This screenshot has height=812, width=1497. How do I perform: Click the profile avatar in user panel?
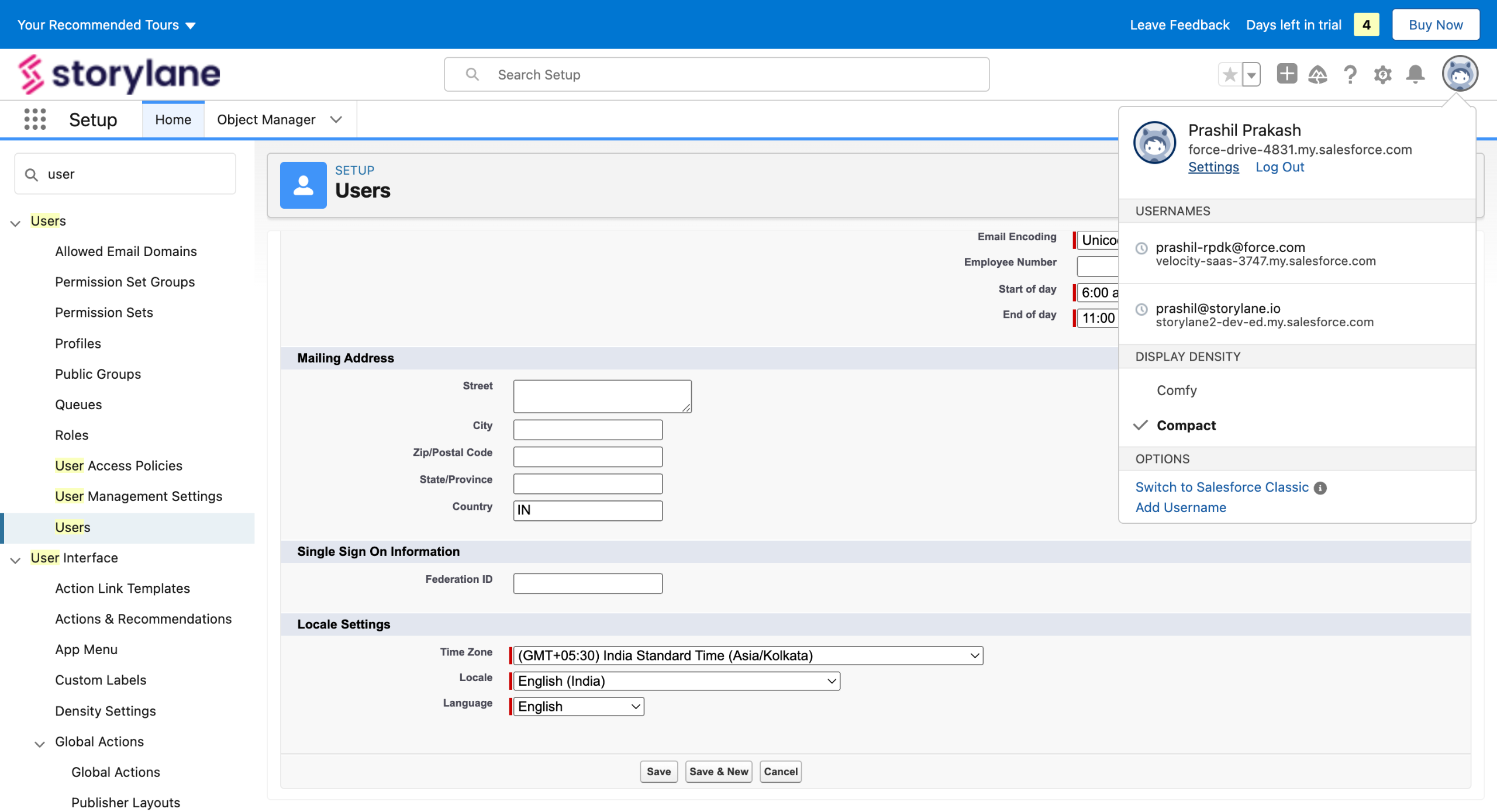[x=1154, y=143]
